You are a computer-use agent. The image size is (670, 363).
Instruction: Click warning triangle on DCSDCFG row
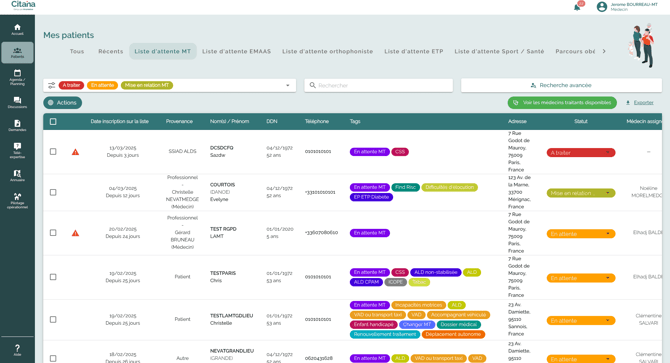(75, 152)
